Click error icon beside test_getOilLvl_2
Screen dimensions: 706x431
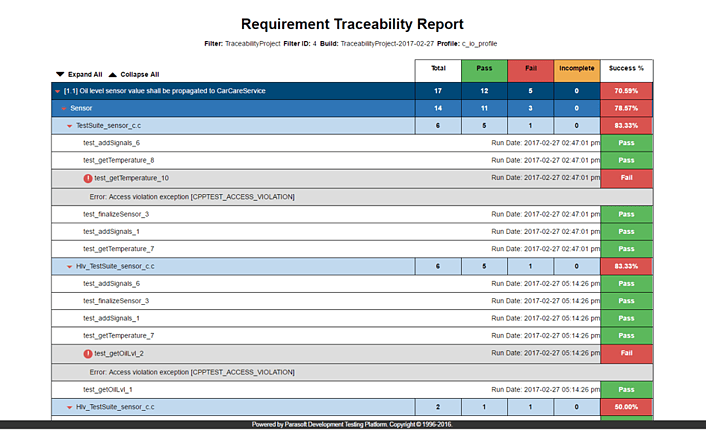tap(89, 353)
